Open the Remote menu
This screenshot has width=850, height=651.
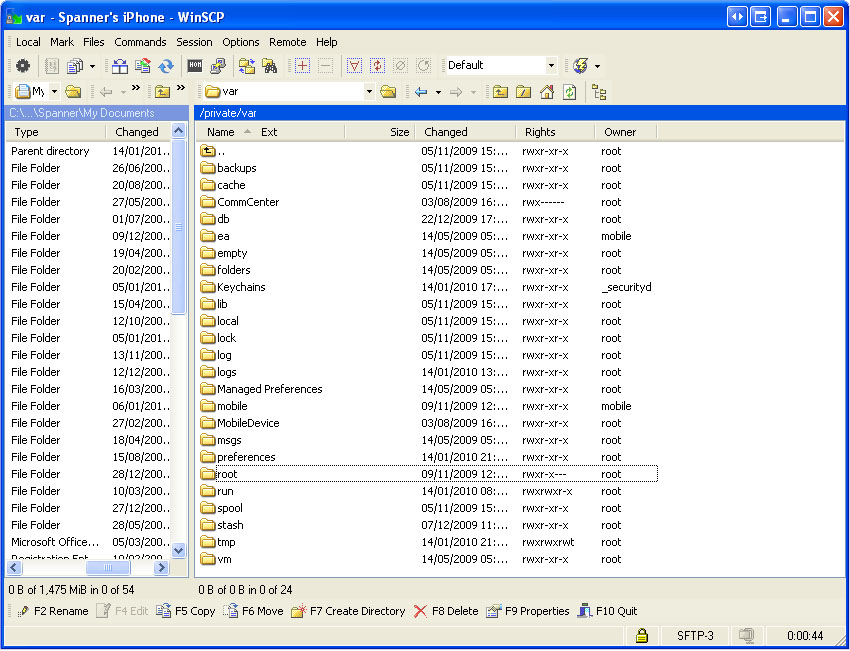pyautogui.click(x=287, y=42)
